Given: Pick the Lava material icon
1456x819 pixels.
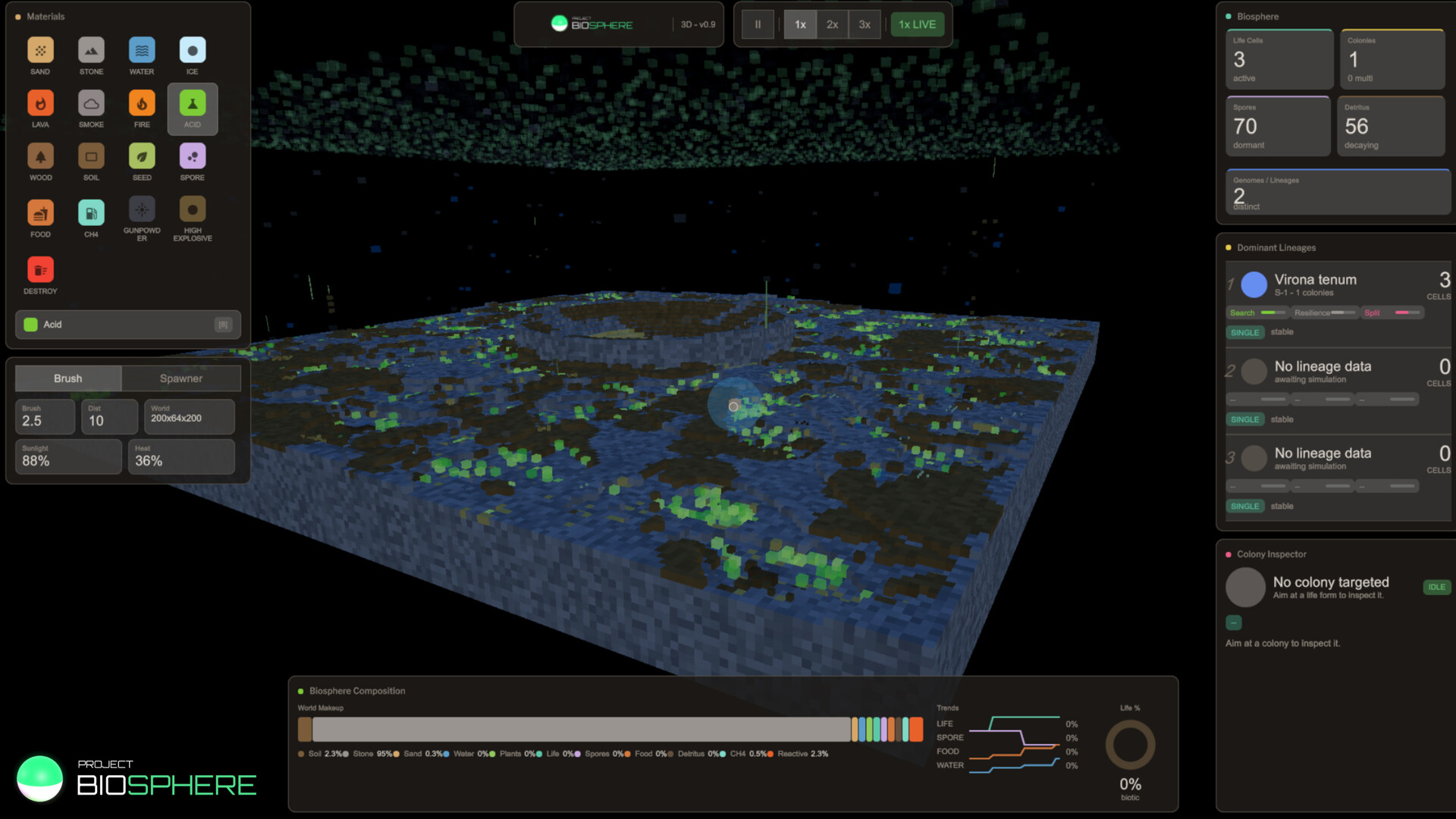Looking at the screenshot, I should 40,104.
